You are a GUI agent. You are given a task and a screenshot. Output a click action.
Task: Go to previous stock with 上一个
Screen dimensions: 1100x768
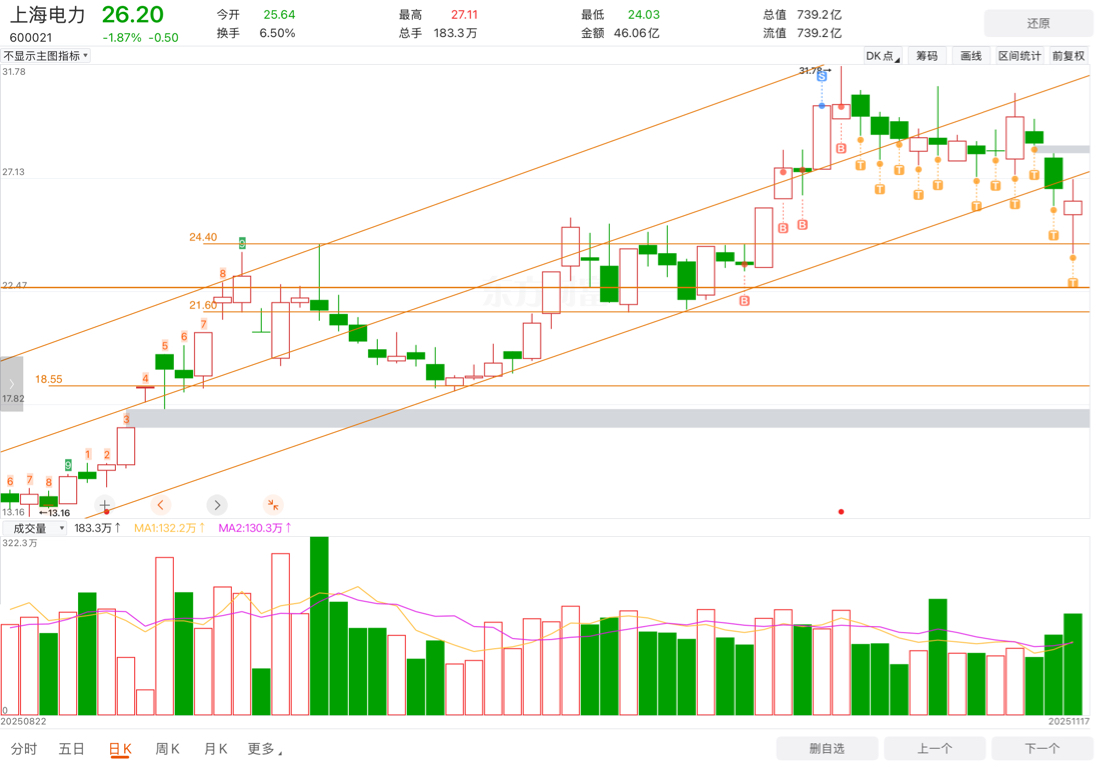(934, 748)
